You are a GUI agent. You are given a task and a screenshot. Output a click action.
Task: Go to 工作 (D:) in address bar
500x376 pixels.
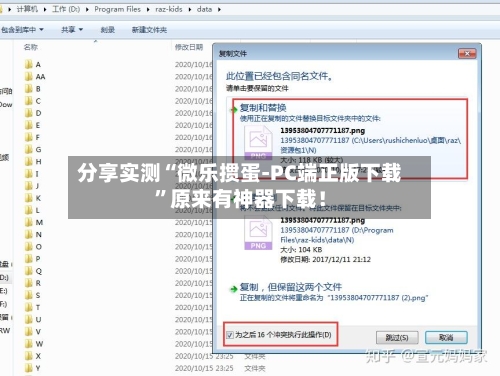tap(66, 9)
